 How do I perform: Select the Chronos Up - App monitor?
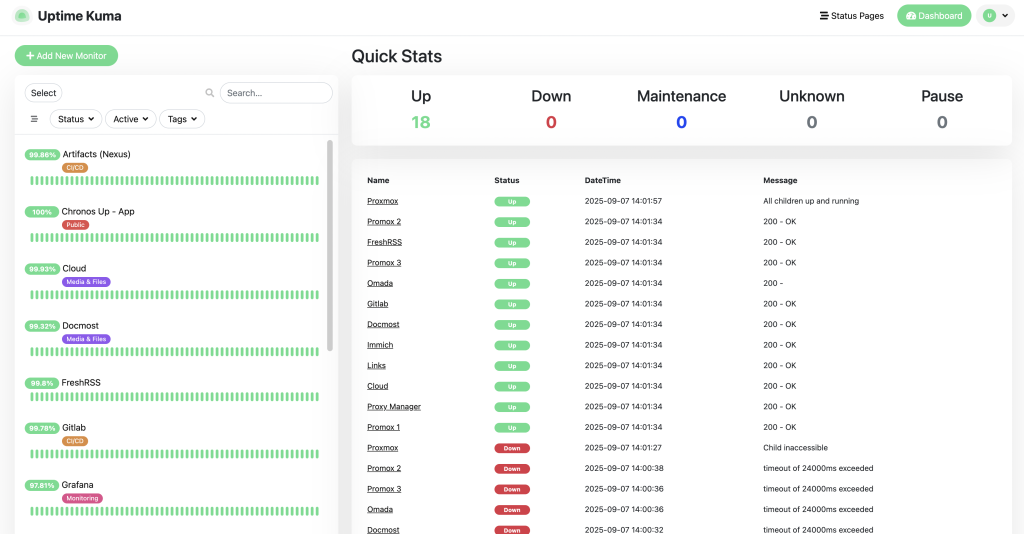coord(98,212)
